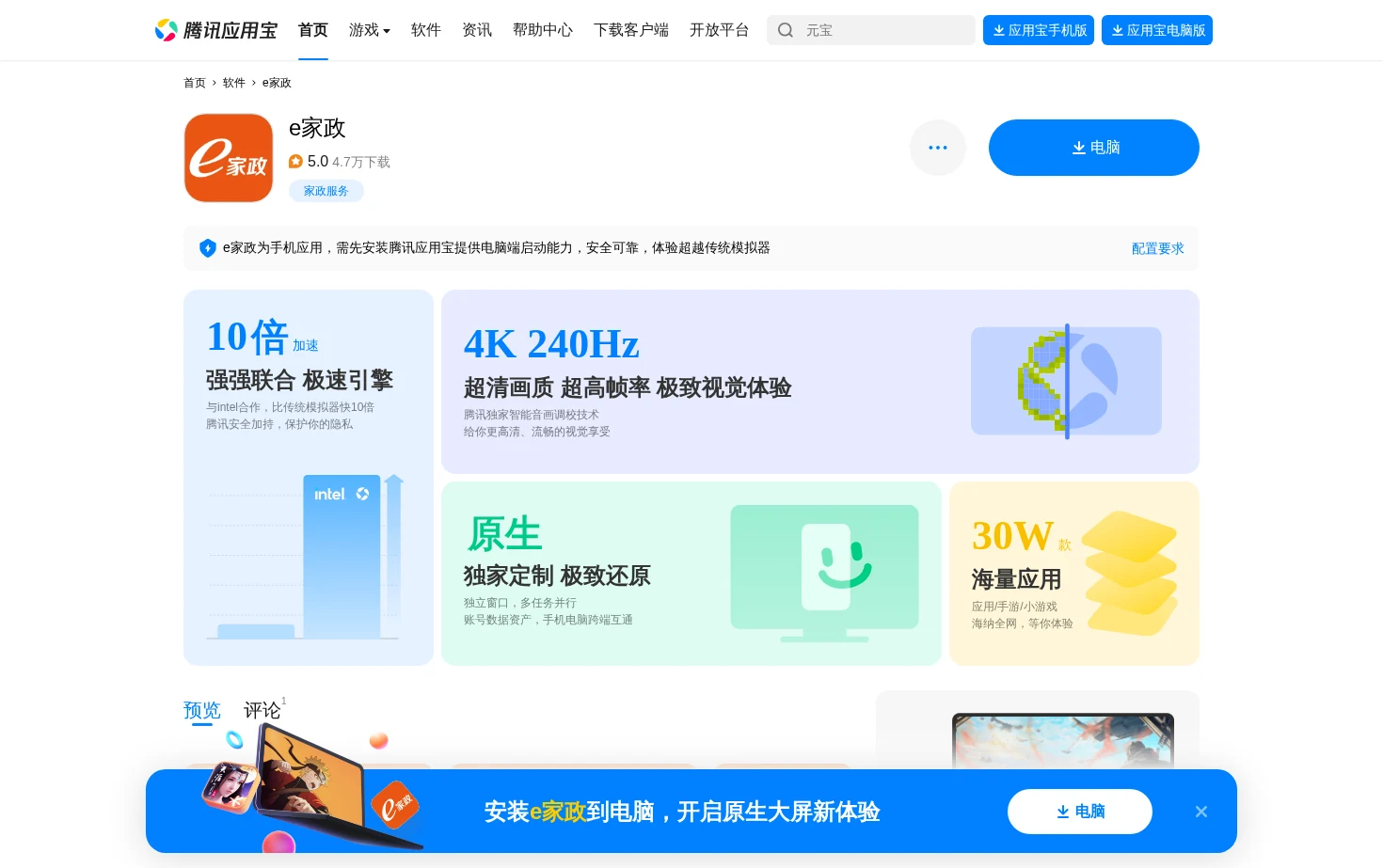Open the 首页 tab
The width and height of the screenshot is (1383, 868).
(313, 30)
